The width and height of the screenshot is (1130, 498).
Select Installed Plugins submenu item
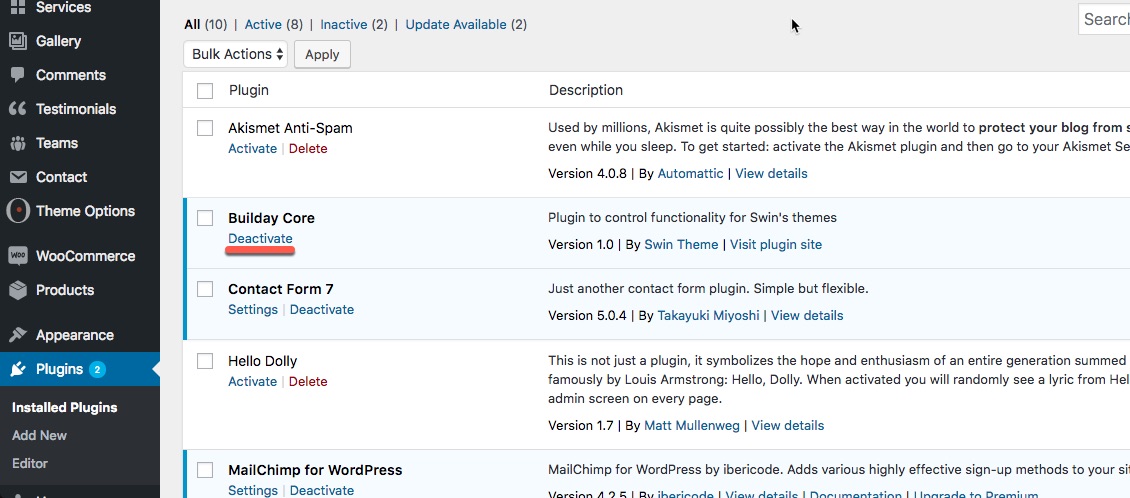pyautogui.click(x=65, y=407)
